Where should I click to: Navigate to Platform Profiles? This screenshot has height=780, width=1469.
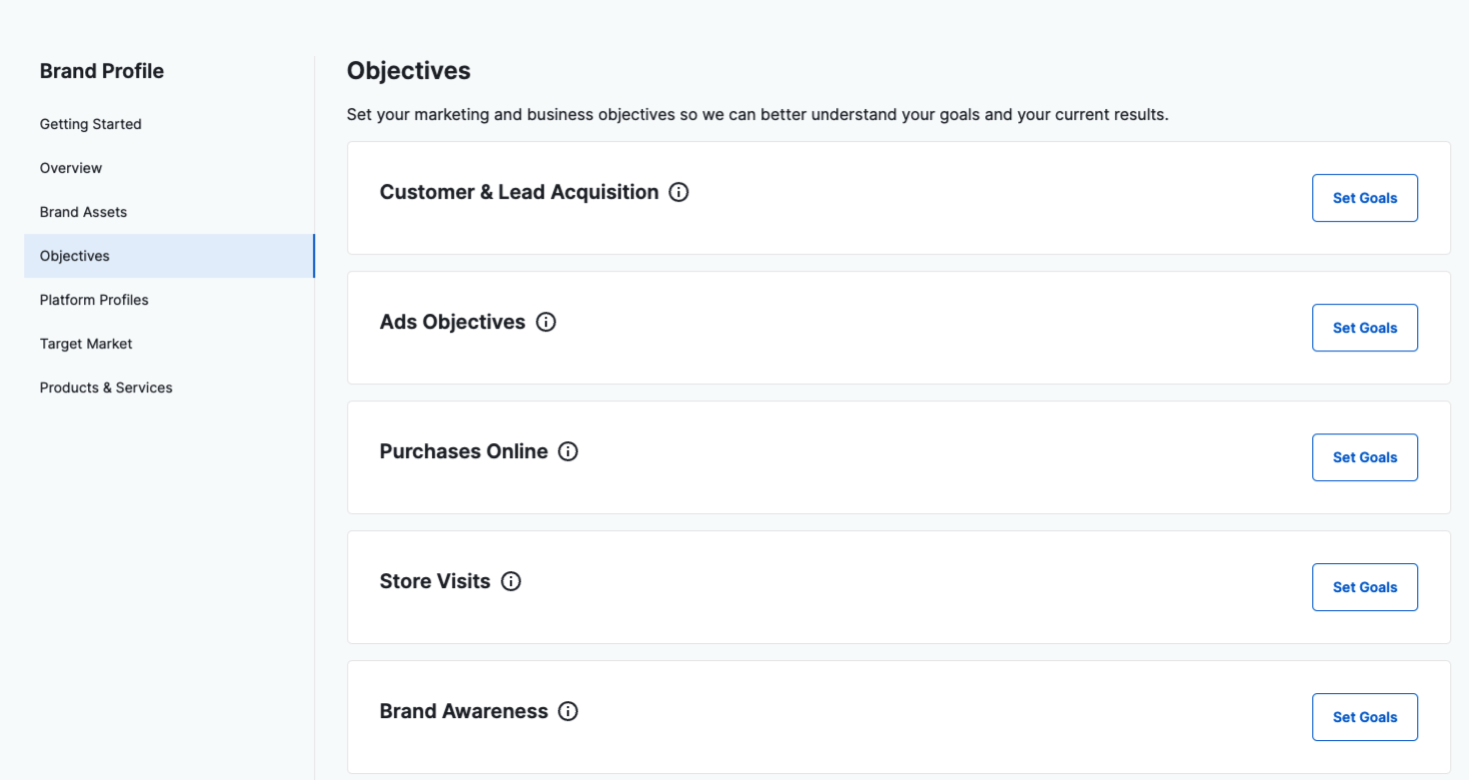coord(94,300)
